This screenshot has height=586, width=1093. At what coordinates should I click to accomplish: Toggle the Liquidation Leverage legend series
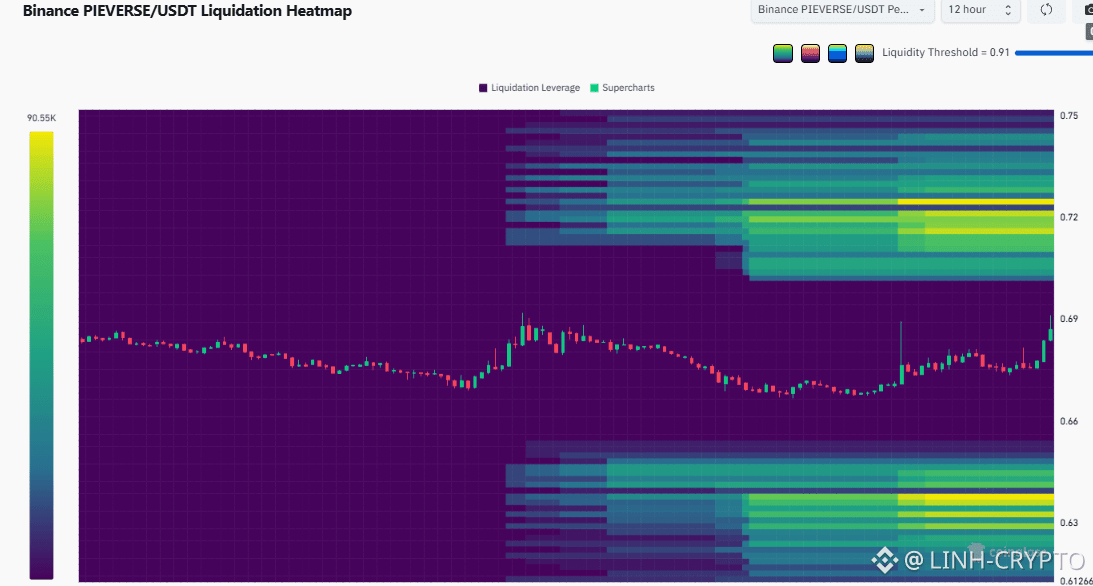(x=529, y=88)
